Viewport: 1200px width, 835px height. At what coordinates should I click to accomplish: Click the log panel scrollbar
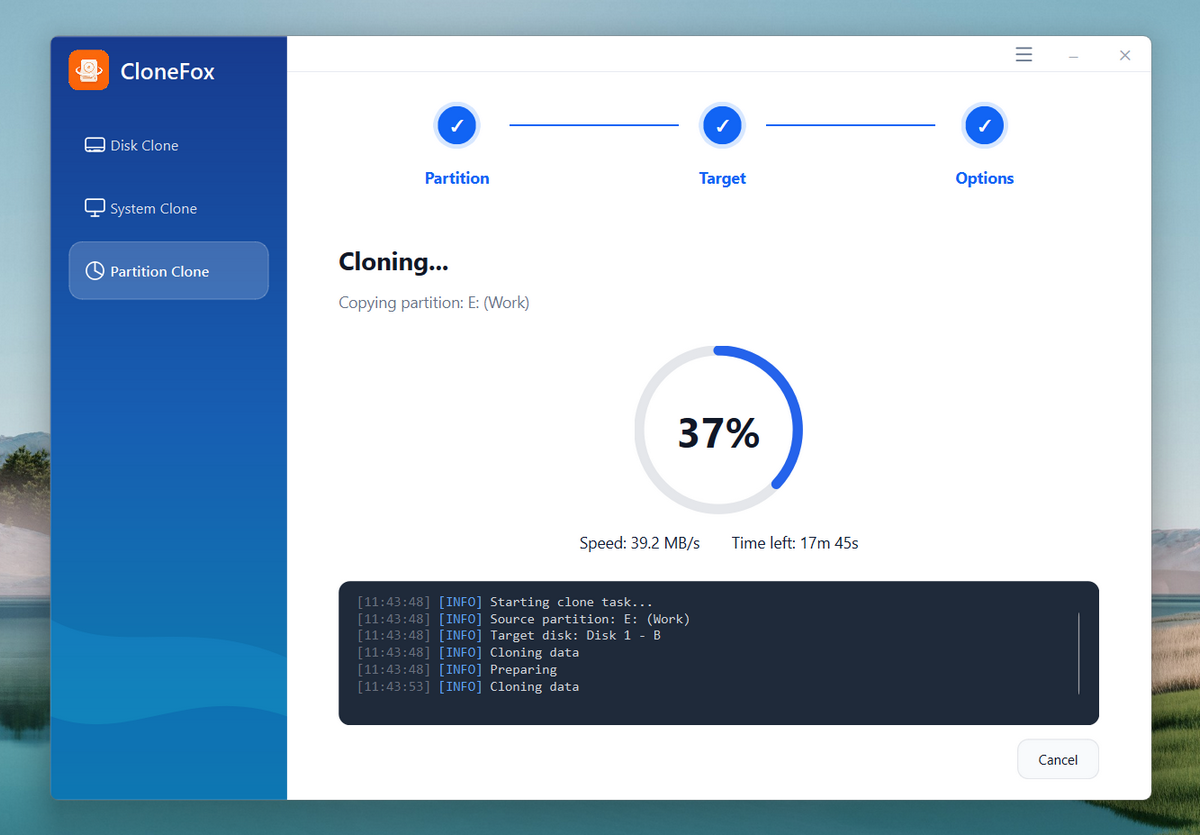[x=1079, y=653]
